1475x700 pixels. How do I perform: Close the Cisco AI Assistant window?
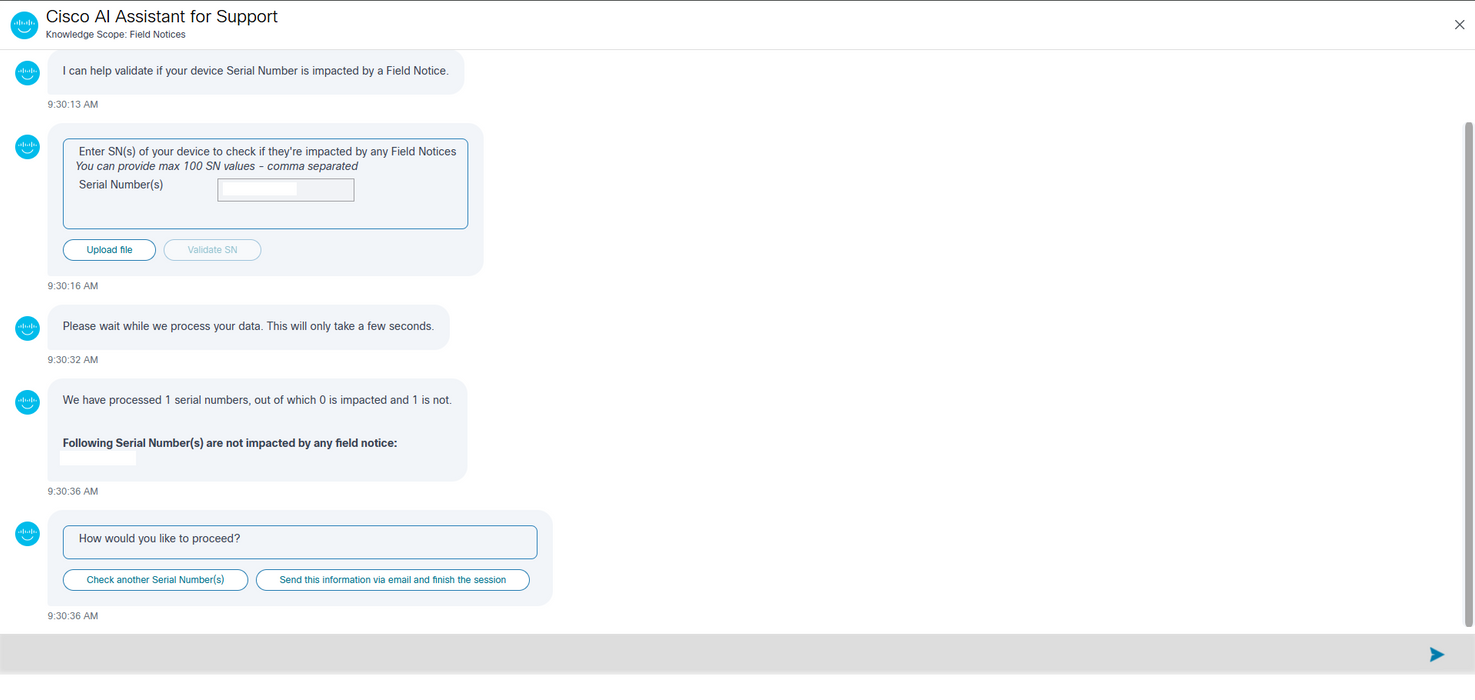tap(1459, 25)
